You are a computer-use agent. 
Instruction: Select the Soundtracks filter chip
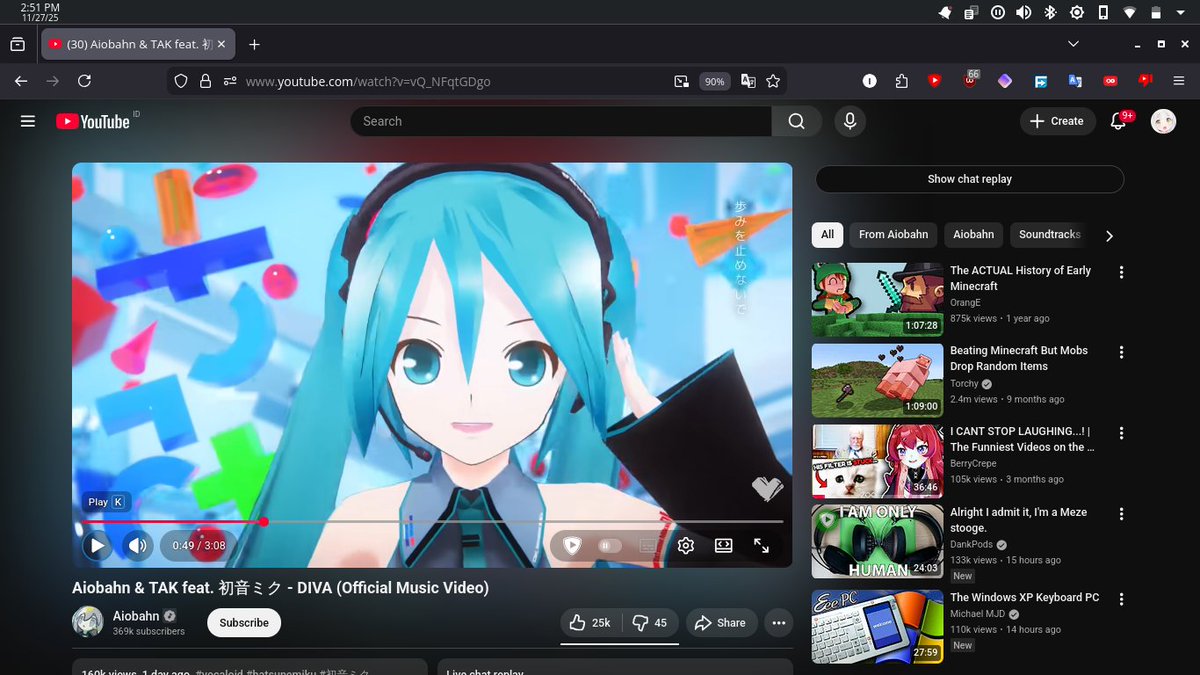coord(1048,234)
